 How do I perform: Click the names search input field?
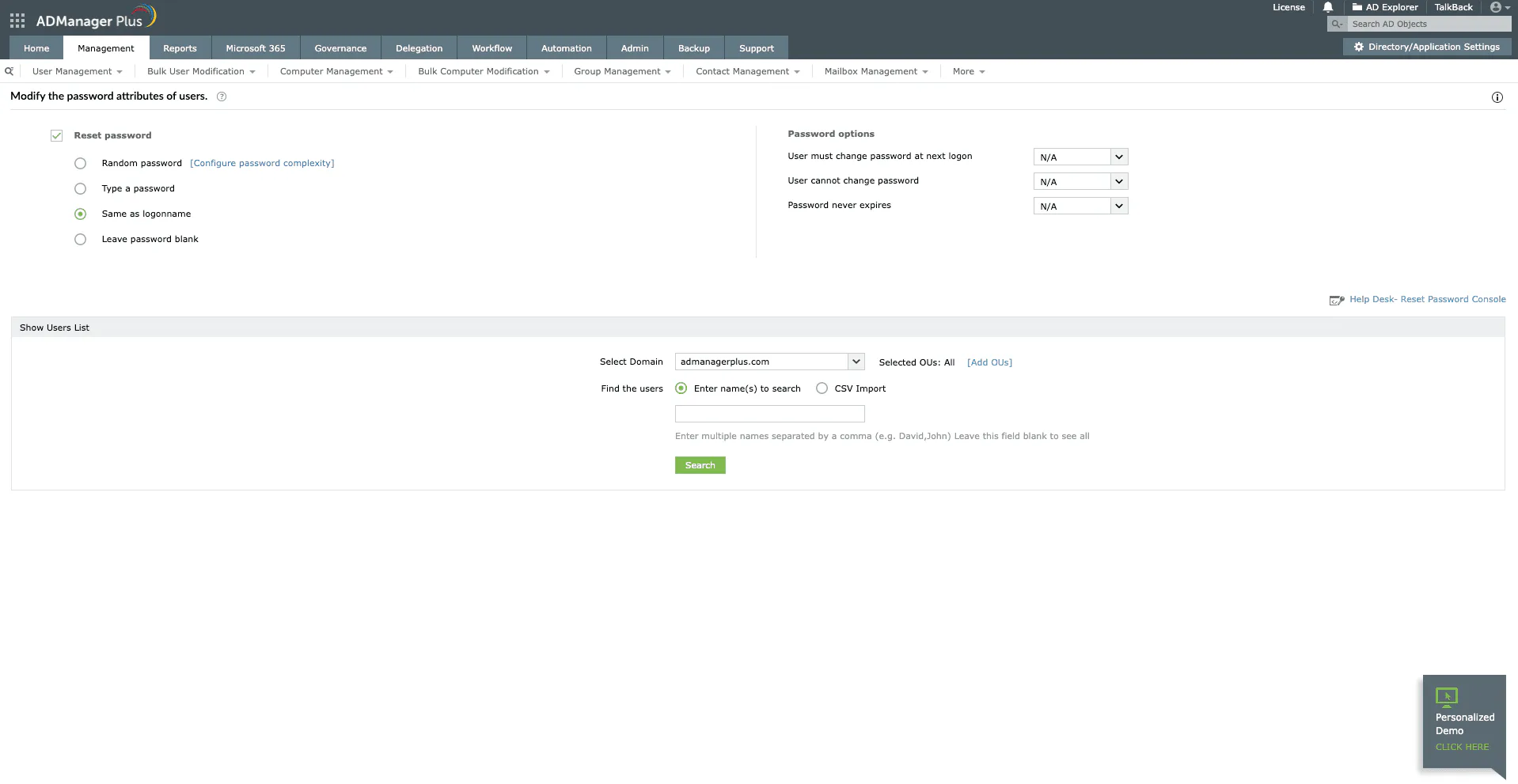[x=768, y=414]
